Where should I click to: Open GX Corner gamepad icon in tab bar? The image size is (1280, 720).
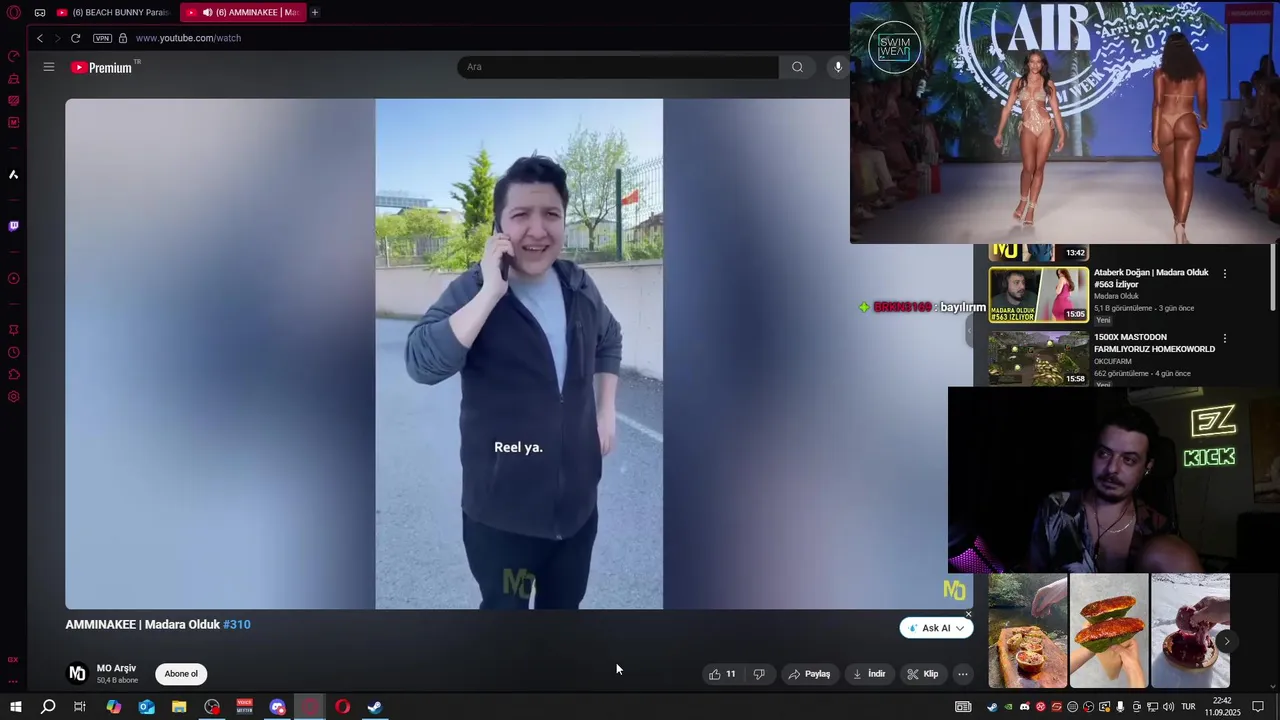40,13
